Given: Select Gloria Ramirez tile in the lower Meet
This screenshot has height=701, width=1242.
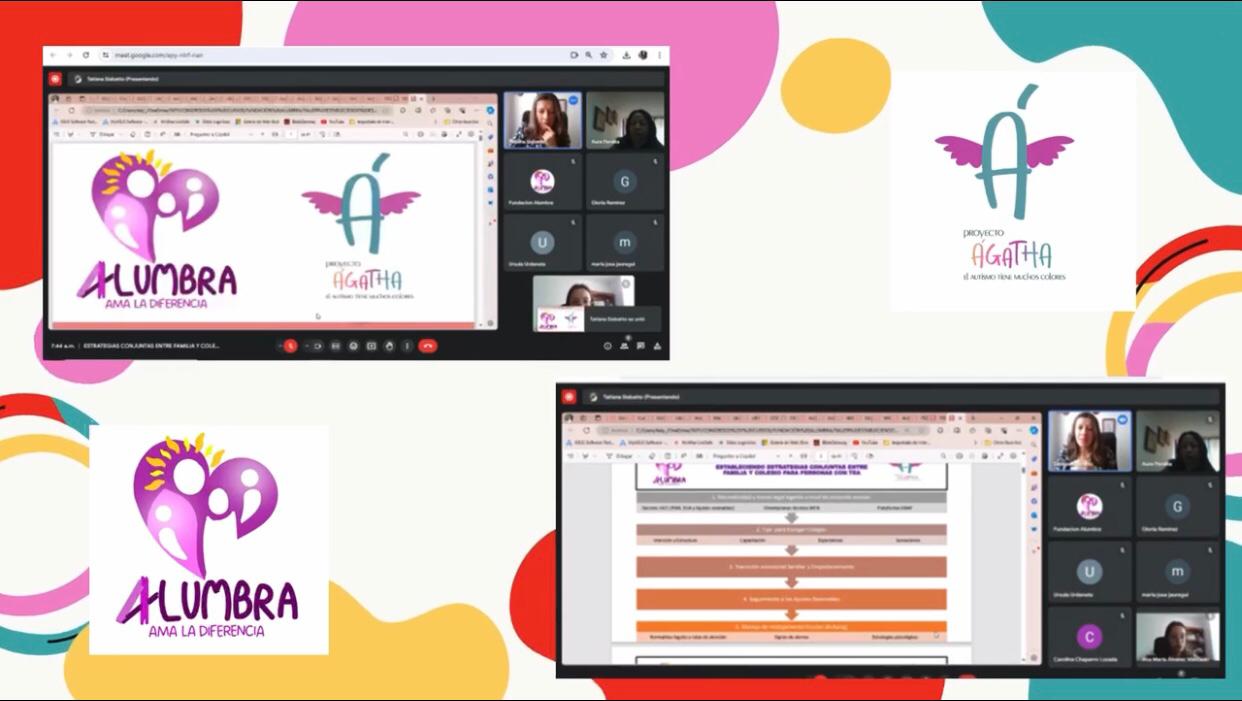Looking at the screenshot, I should [x=1177, y=507].
